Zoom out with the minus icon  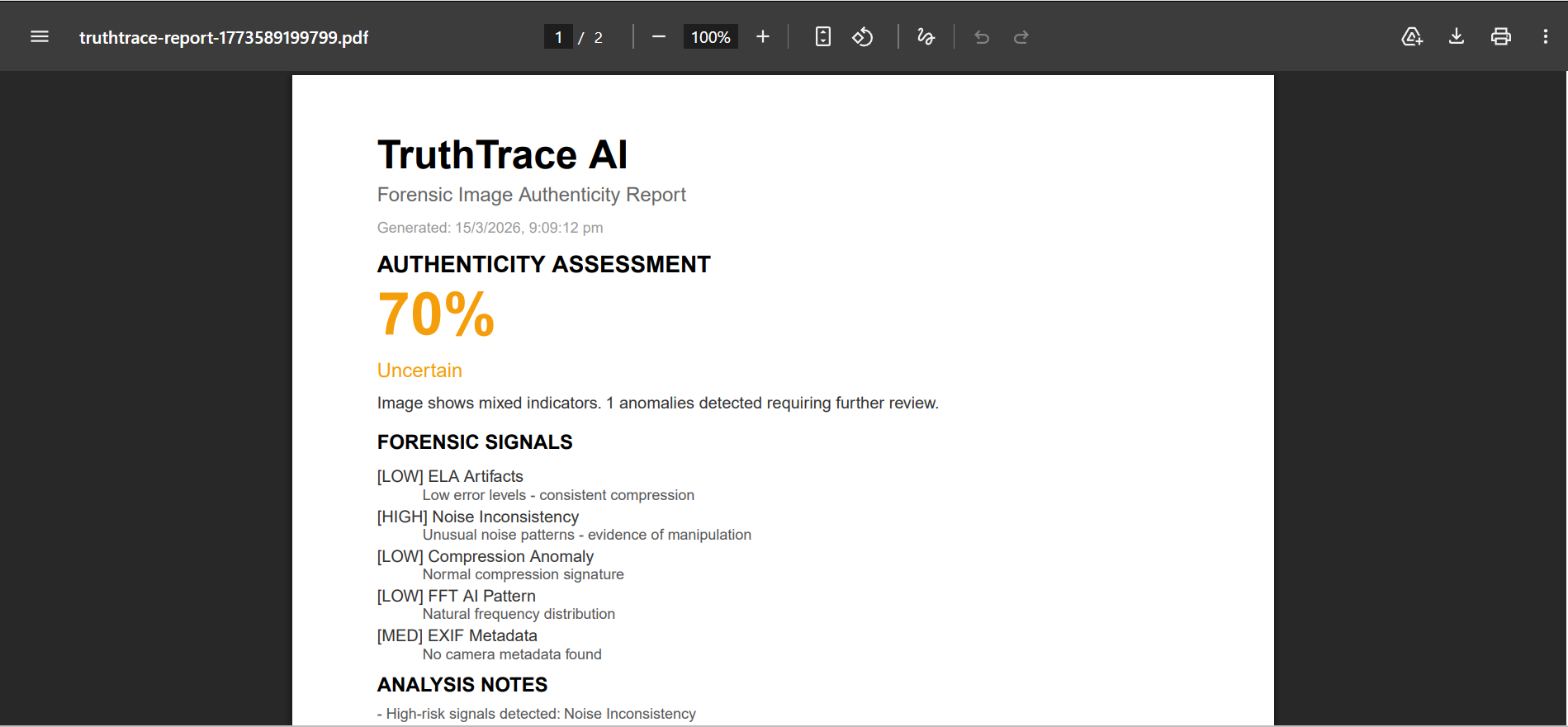(659, 37)
